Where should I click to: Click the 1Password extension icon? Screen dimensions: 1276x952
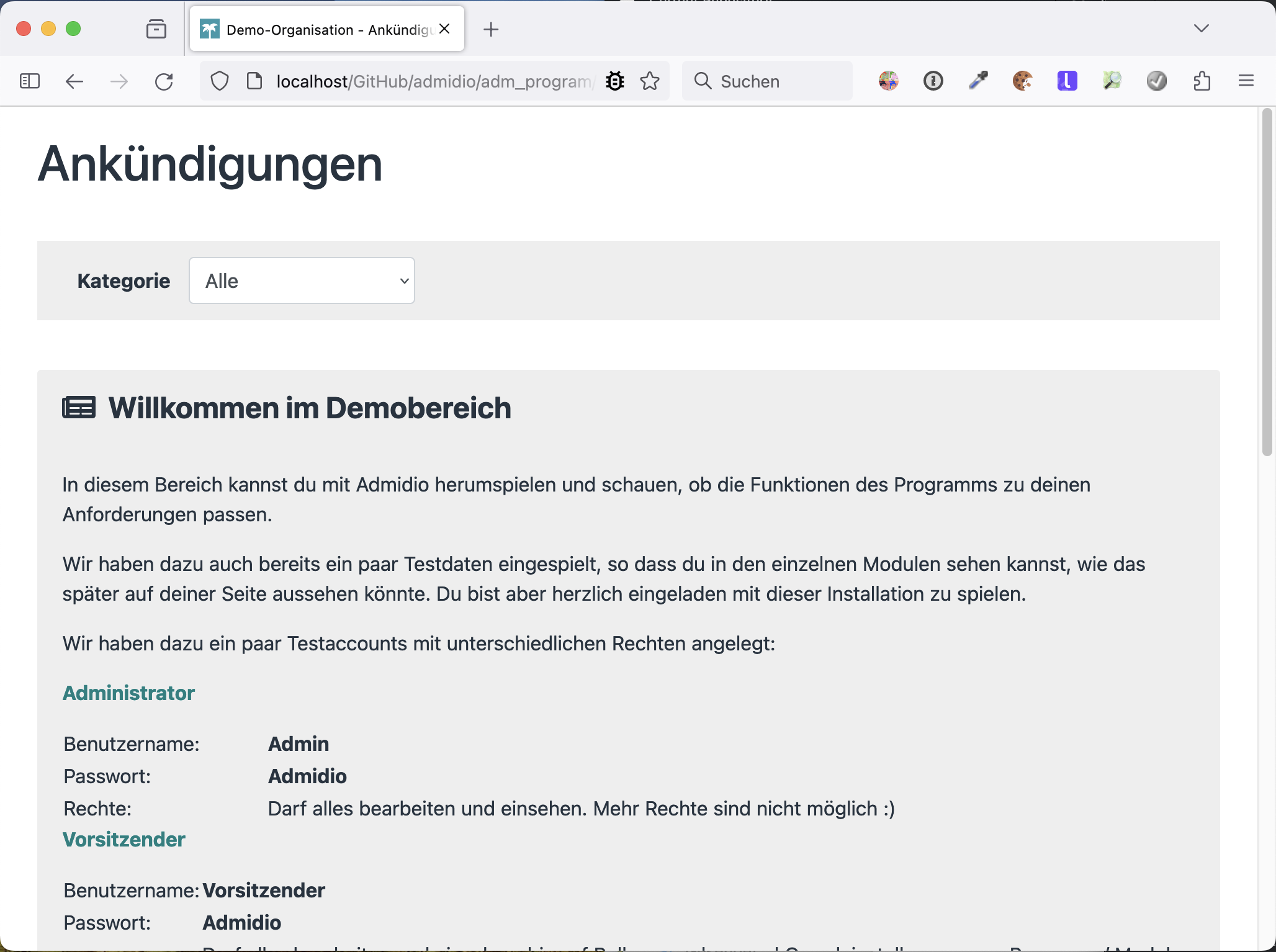pyautogui.click(x=933, y=81)
